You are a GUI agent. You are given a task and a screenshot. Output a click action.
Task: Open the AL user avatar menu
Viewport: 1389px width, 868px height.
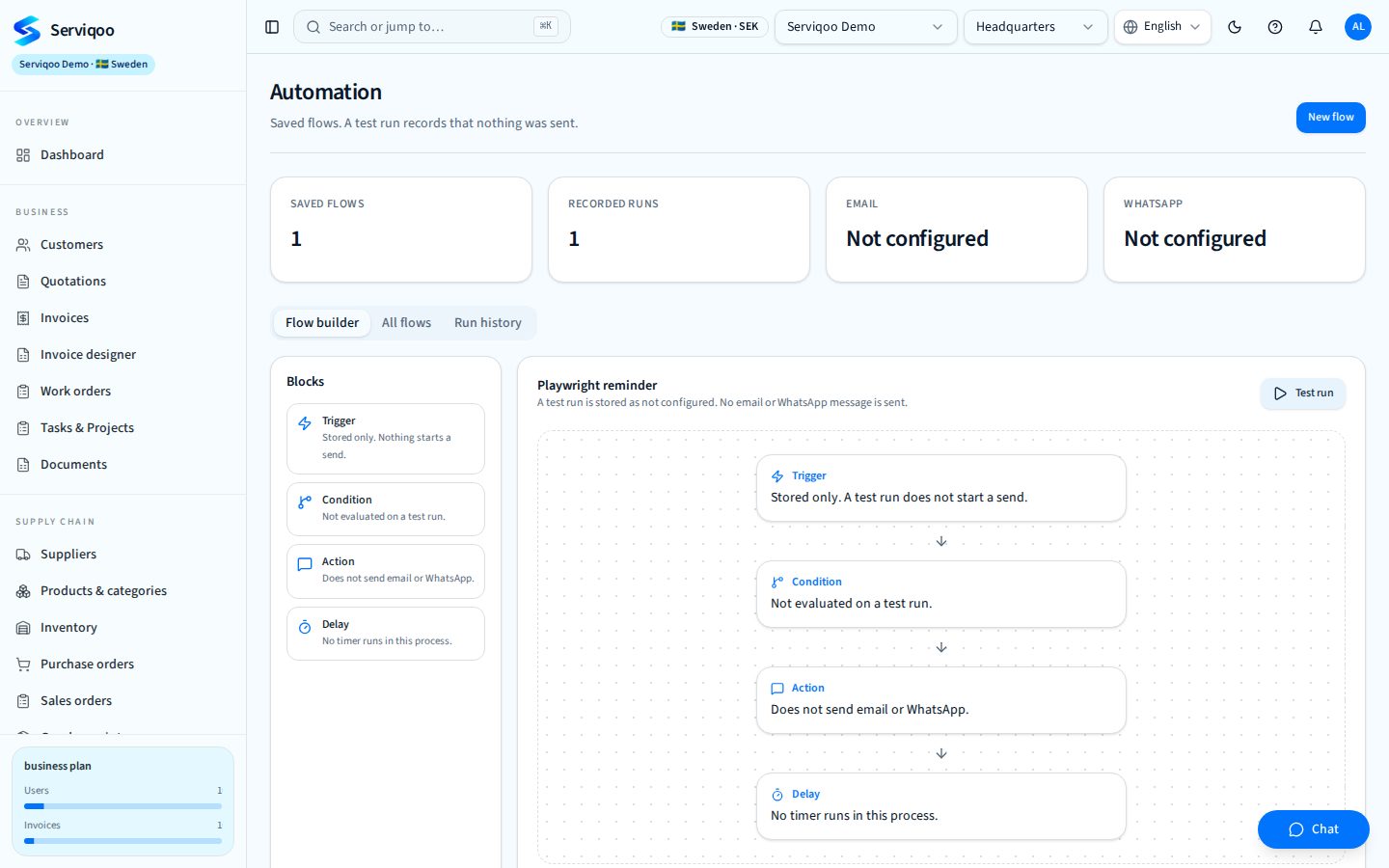click(x=1358, y=27)
